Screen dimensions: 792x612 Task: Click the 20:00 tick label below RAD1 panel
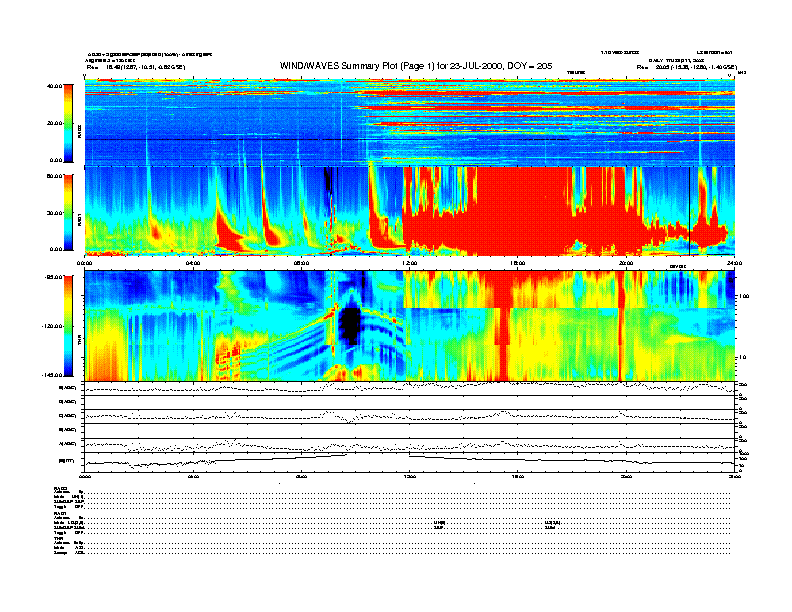coord(626,263)
